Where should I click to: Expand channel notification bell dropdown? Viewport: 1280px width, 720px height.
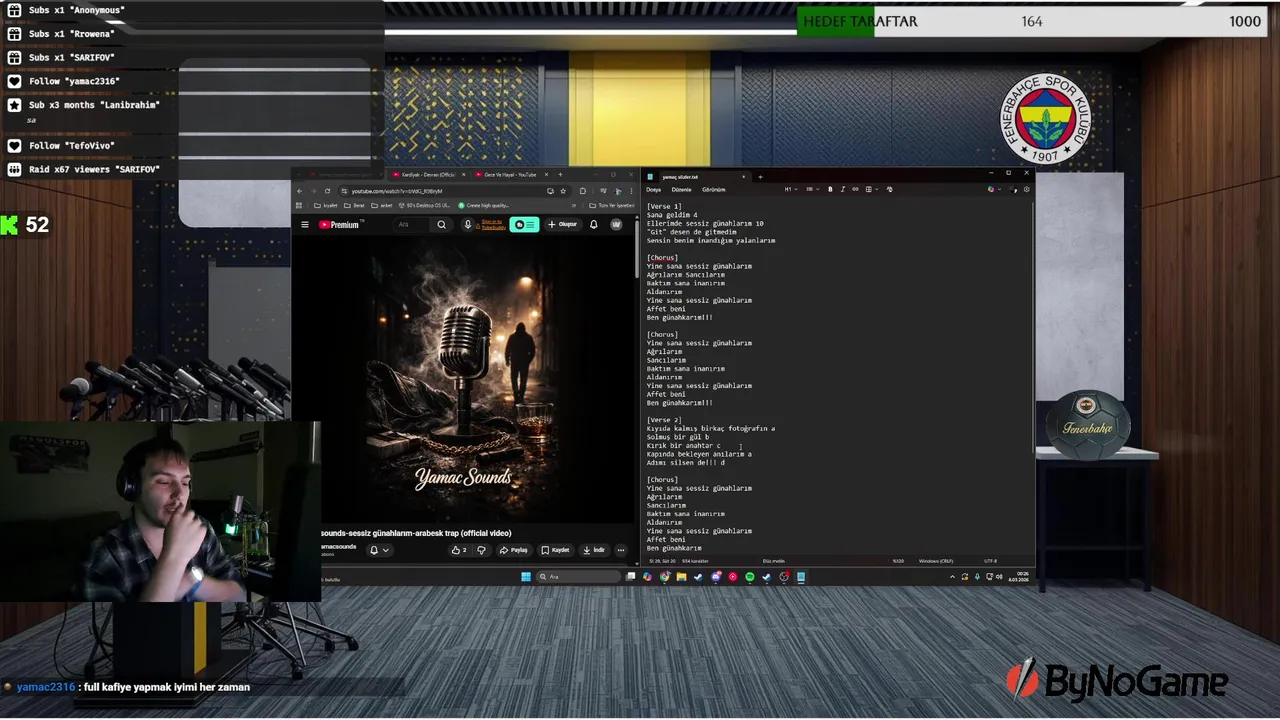pyautogui.click(x=379, y=550)
